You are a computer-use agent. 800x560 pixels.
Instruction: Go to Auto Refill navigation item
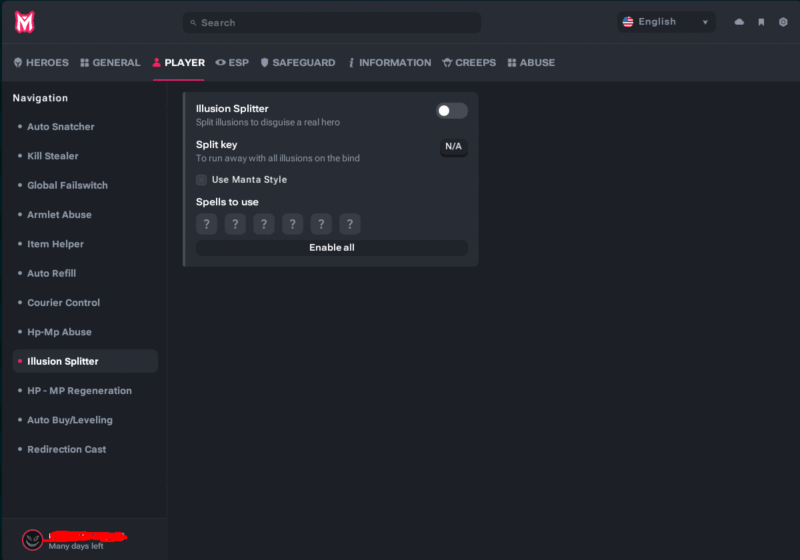pos(85,273)
